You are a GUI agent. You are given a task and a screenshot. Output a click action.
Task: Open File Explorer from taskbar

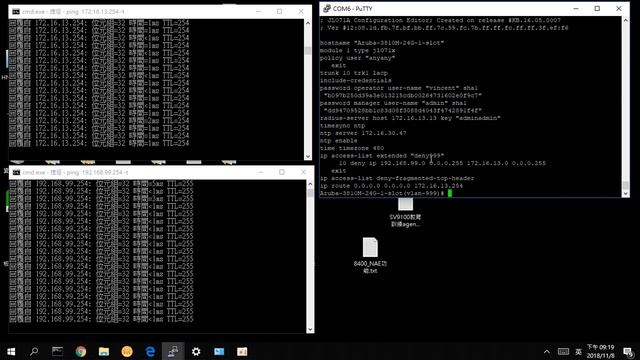[104, 351]
